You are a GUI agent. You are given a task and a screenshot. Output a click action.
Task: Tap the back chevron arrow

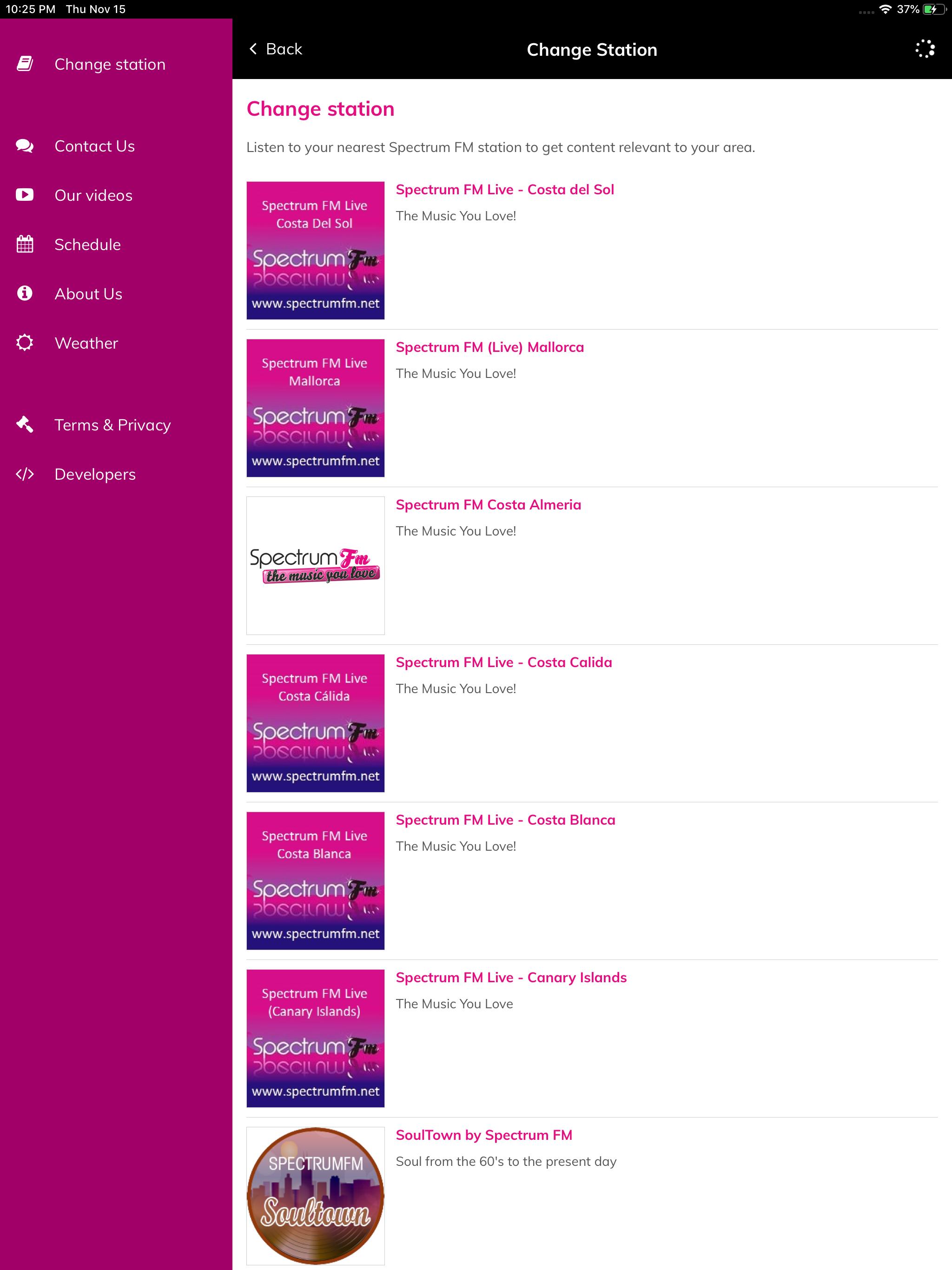[253, 49]
